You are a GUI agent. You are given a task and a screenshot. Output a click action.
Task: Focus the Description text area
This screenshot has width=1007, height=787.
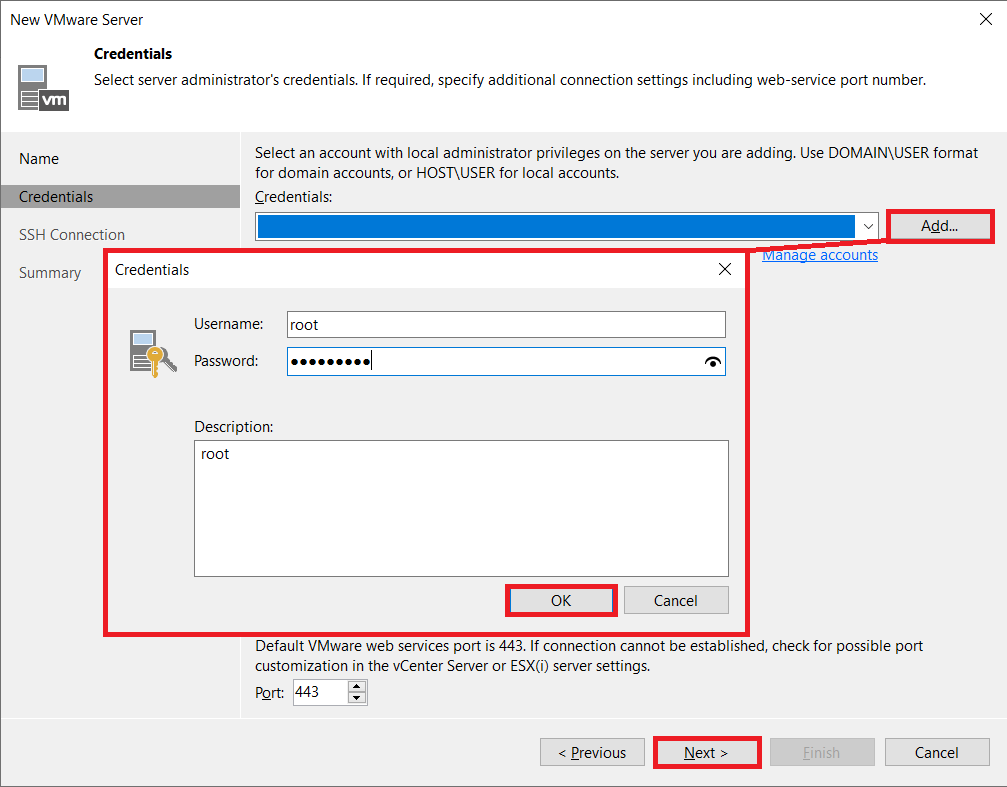pyautogui.click(x=461, y=508)
